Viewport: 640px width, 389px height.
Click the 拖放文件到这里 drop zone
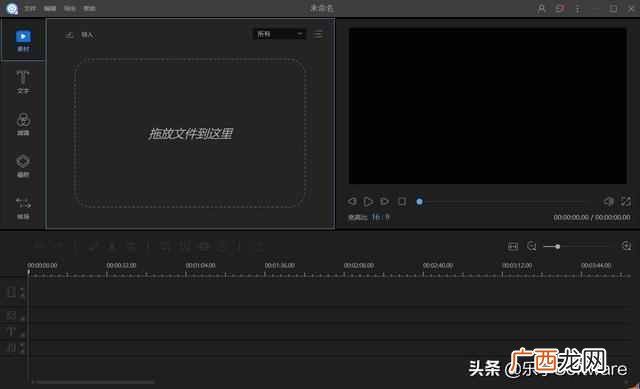pyautogui.click(x=190, y=133)
